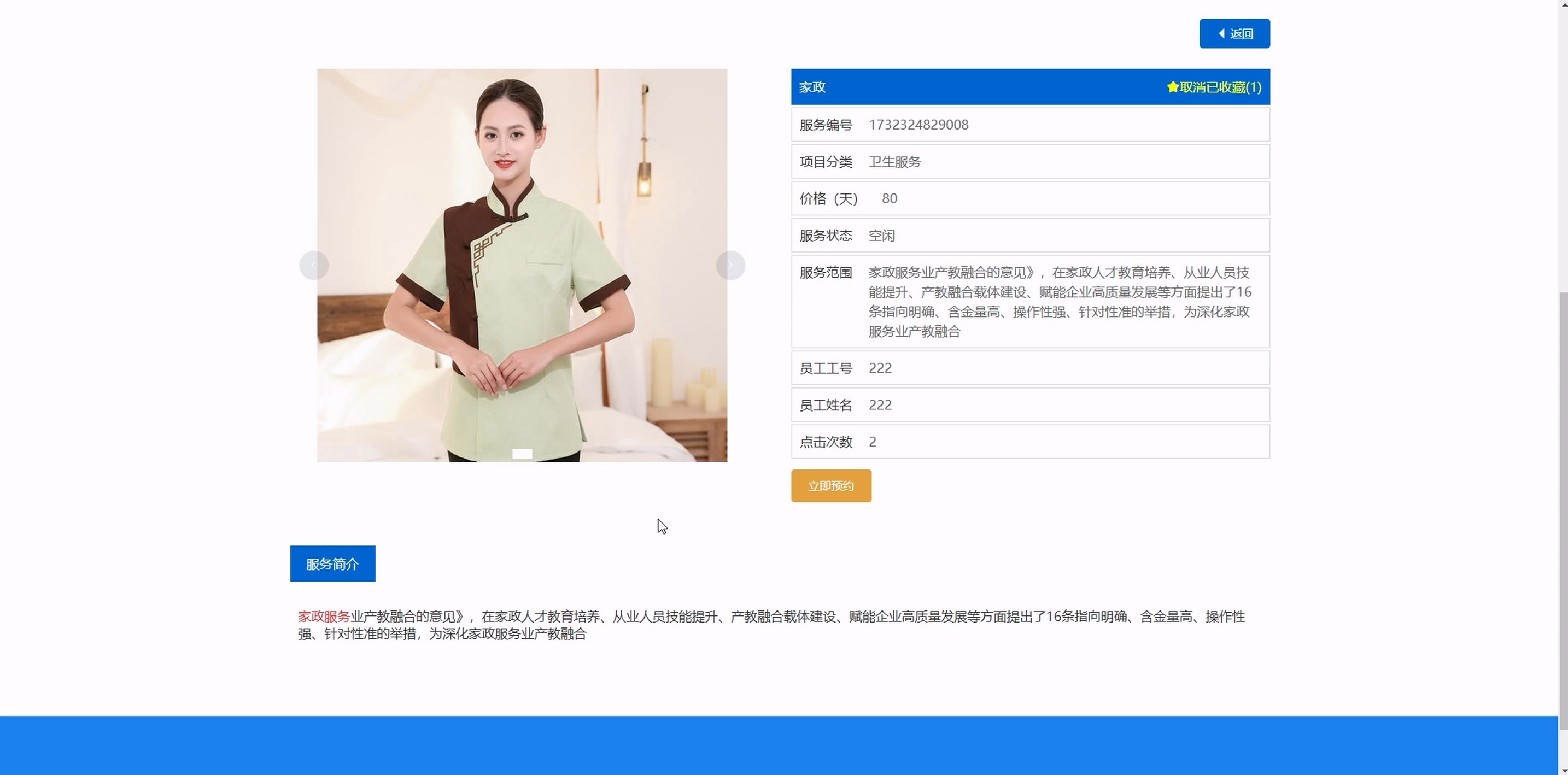
Task: Click the 员工工号 row value 222
Action: 880,368
